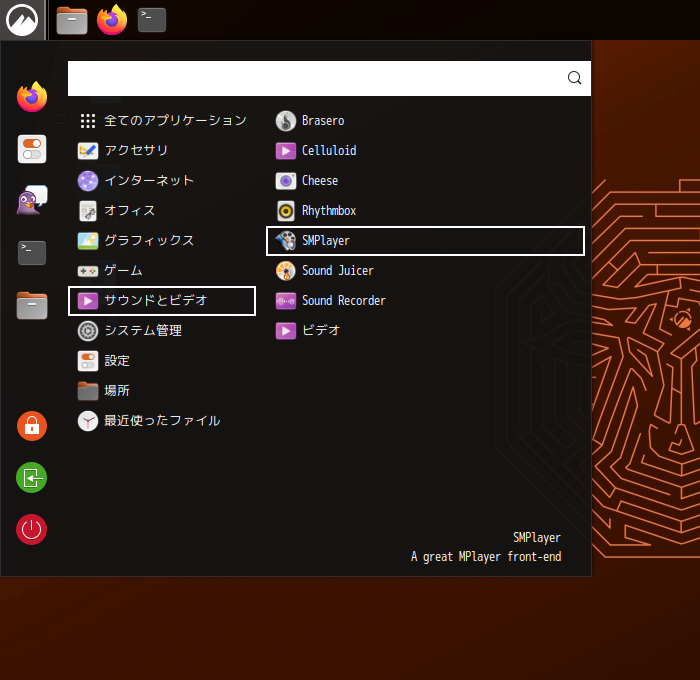Open Pidgin messenger favorite in sidebar
This screenshot has width=700, height=680.
32,200
